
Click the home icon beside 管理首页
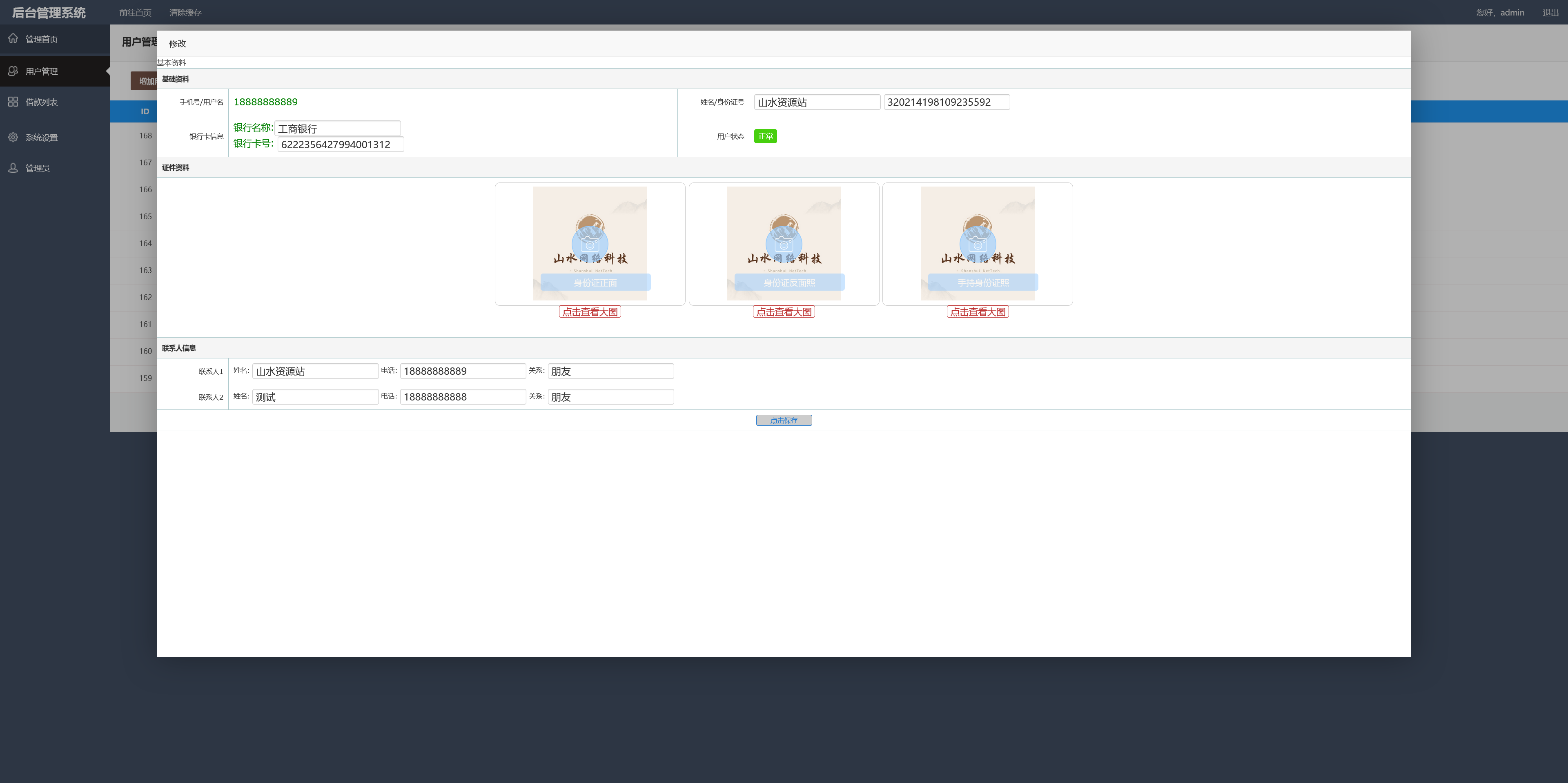coord(13,38)
